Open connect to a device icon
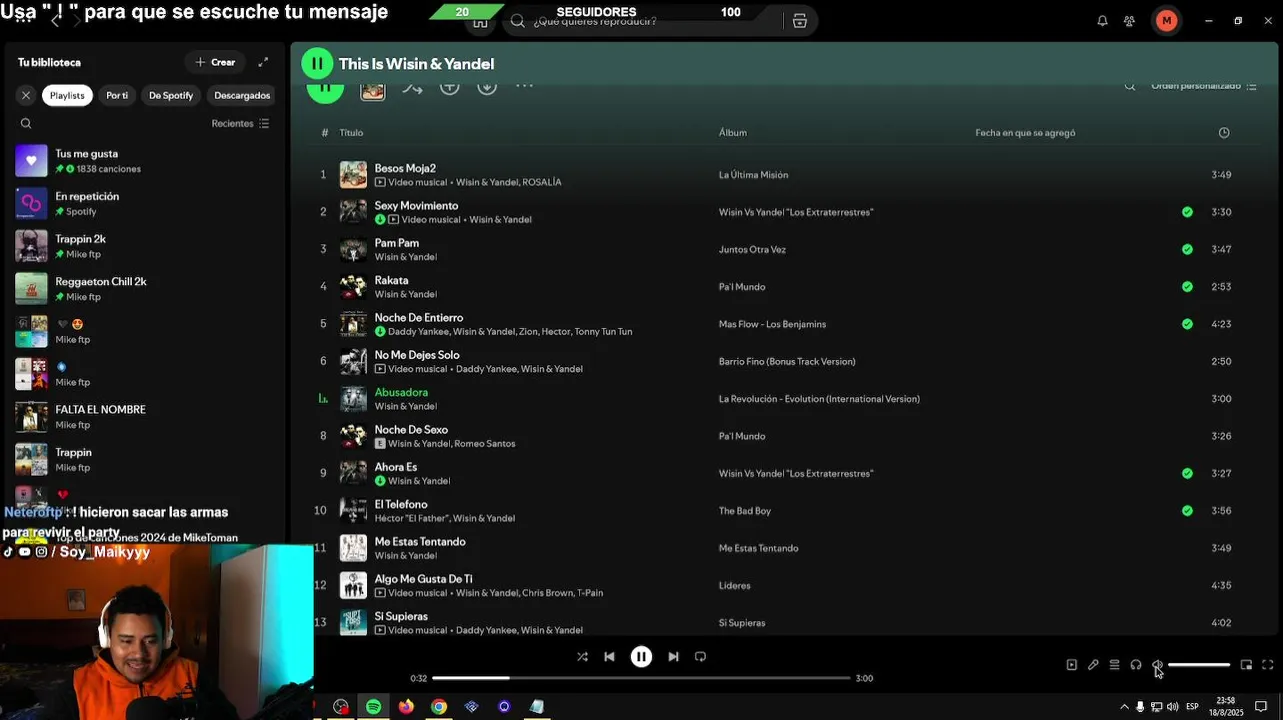 [1136, 665]
